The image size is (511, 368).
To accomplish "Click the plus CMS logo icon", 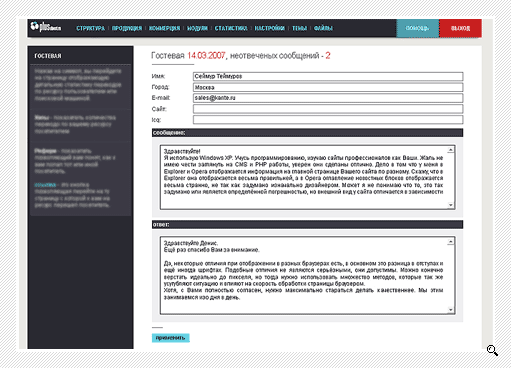I will coord(46,27).
